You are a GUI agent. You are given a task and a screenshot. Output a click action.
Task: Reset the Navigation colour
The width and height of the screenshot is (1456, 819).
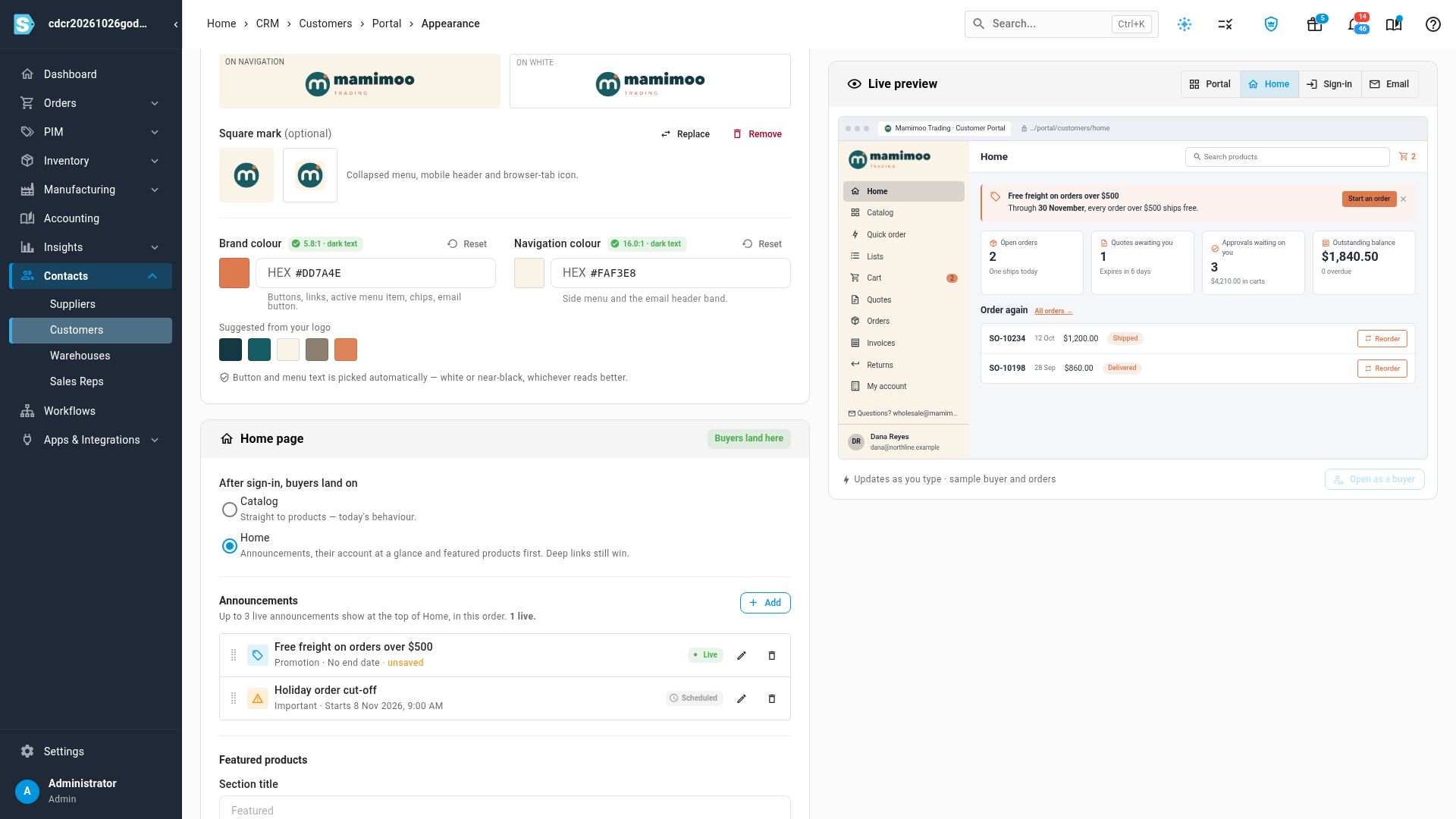pos(762,244)
